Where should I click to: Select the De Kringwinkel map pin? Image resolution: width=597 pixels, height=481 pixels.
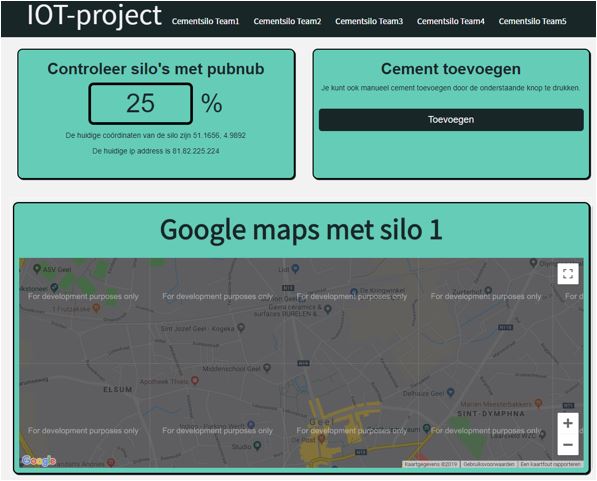[354, 292]
